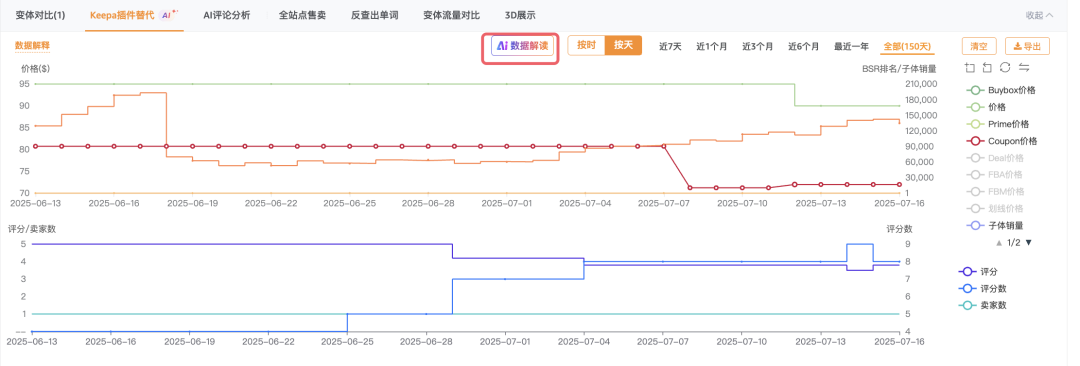The image size is (1080, 366).
Task: Open the 3D展示 tab
Action: click(x=520, y=14)
